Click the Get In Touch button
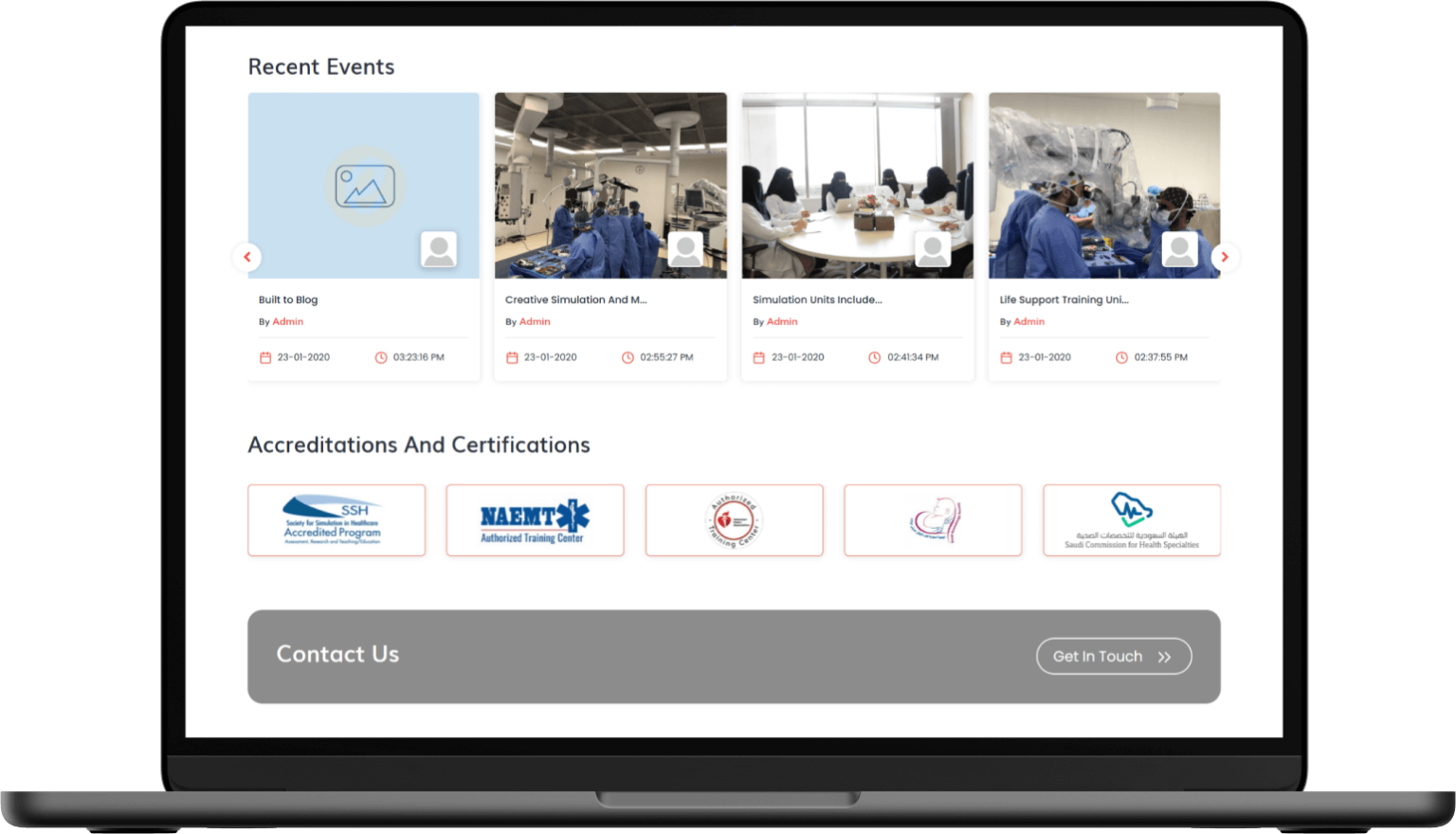 click(x=1114, y=656)
